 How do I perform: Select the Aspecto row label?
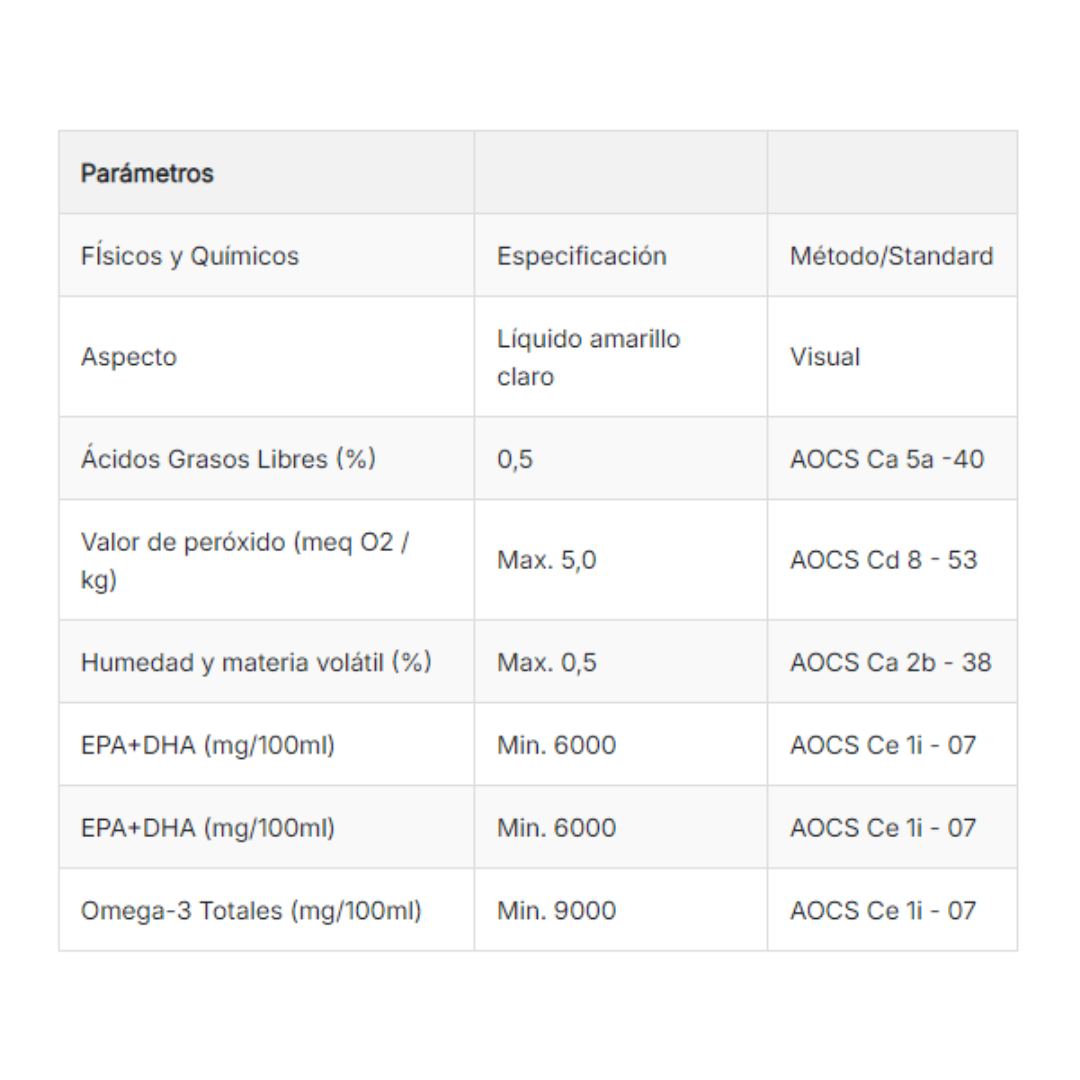[129, 357]
